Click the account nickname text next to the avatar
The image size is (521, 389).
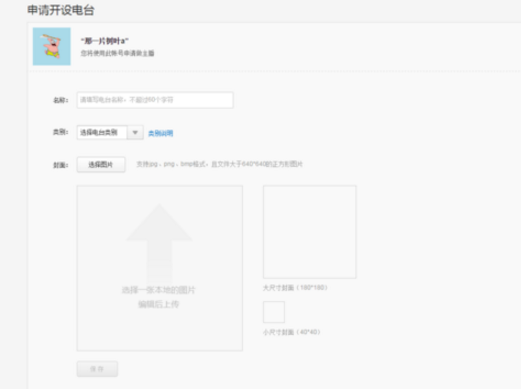pyautogui.click(x=105, y=41)
